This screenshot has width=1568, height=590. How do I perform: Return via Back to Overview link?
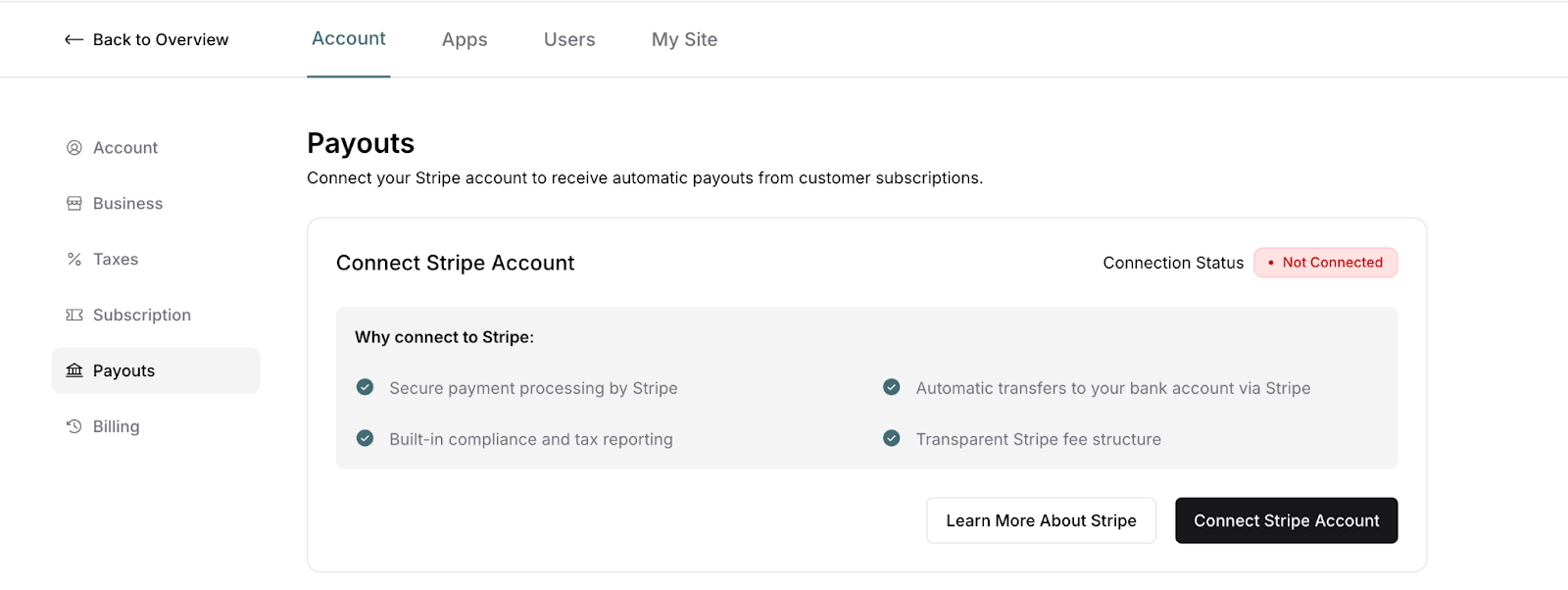click(161, 40)
